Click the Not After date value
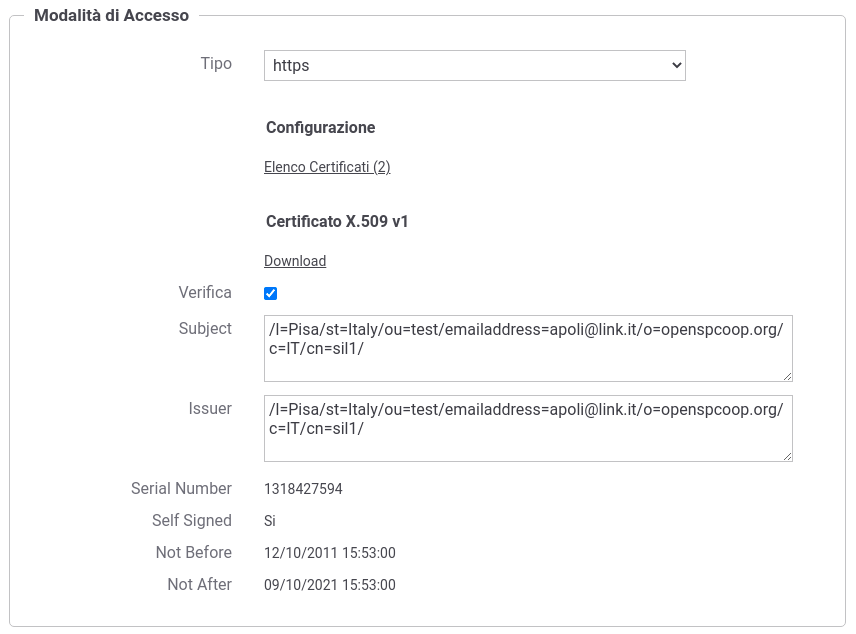 pos(330,585)
